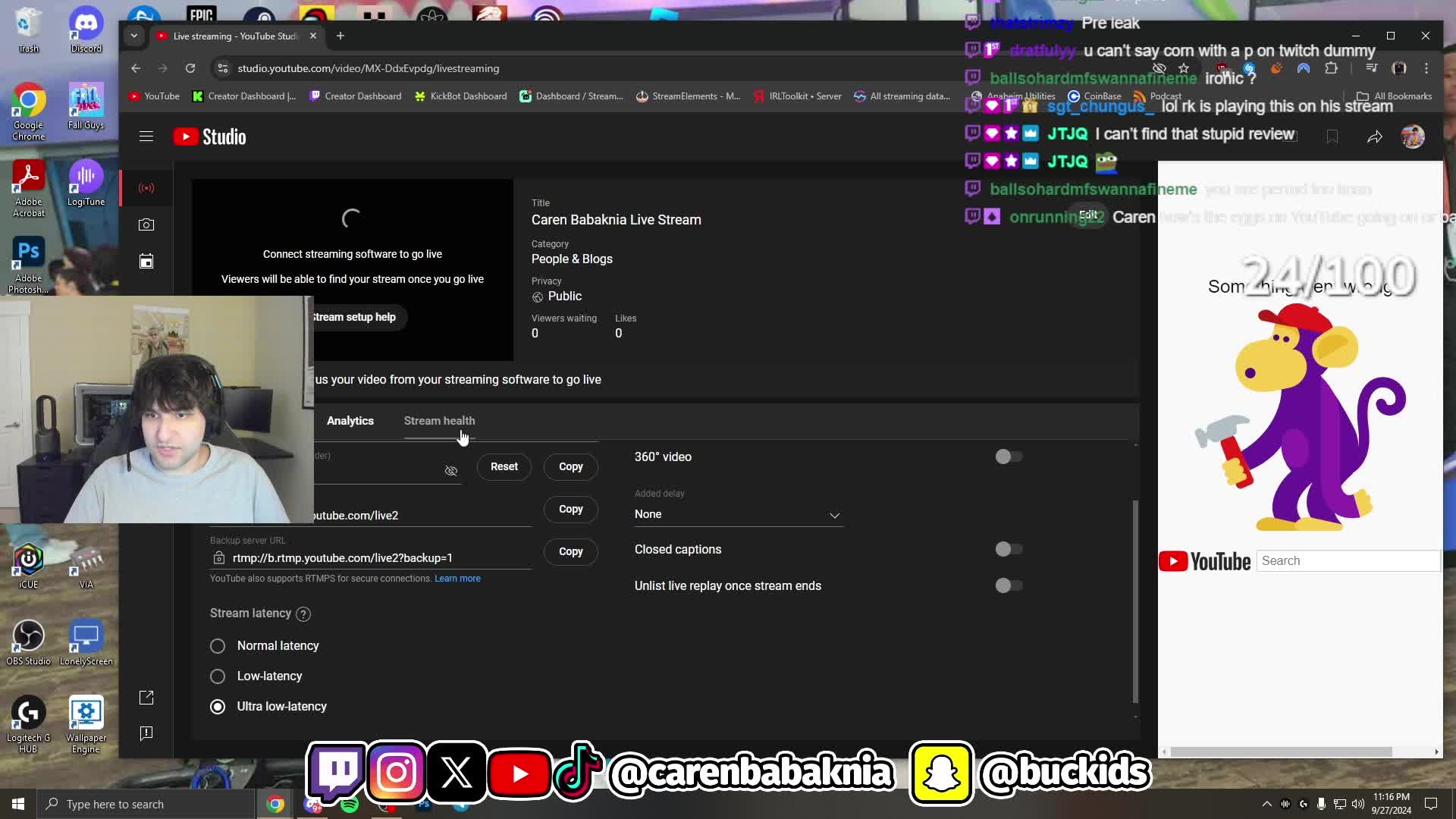Click the open-in-new-window icon in sidebar
Image resolution: width=1456 pixels, height=819 pixels.
pyautogui.click(x=146, y=698)
